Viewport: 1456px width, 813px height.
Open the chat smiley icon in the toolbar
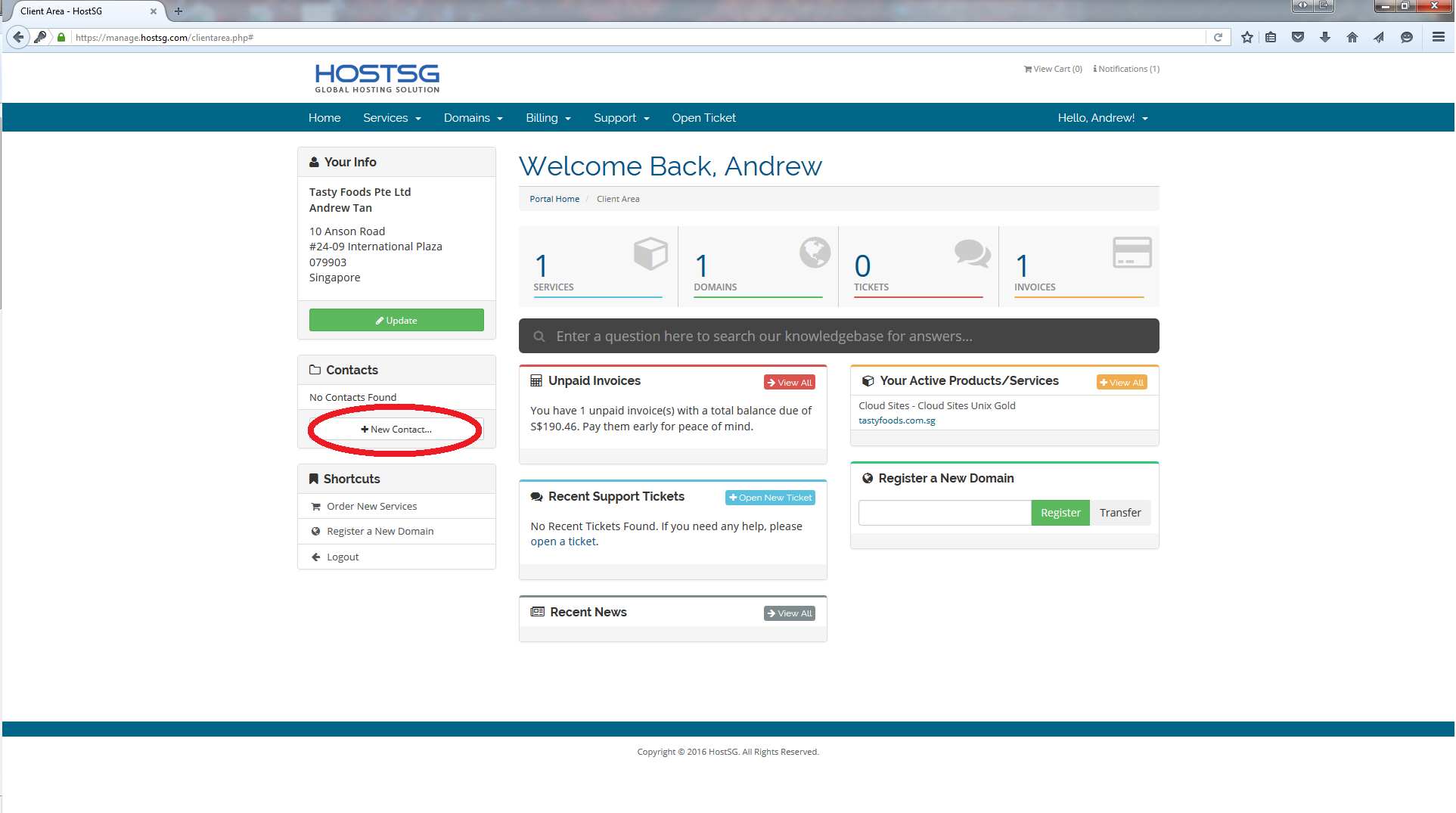pyautogui.click(x=1407, y=37)
